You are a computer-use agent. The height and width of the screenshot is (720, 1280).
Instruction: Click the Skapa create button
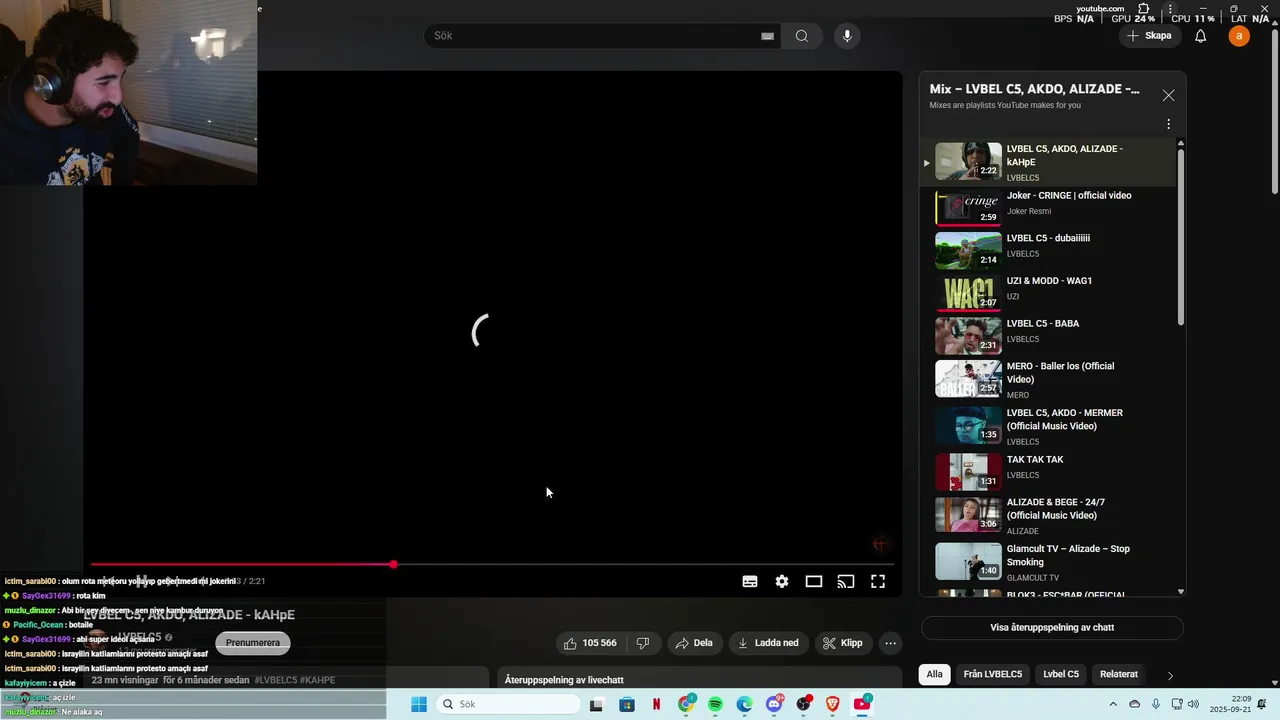pos(1149,36)
